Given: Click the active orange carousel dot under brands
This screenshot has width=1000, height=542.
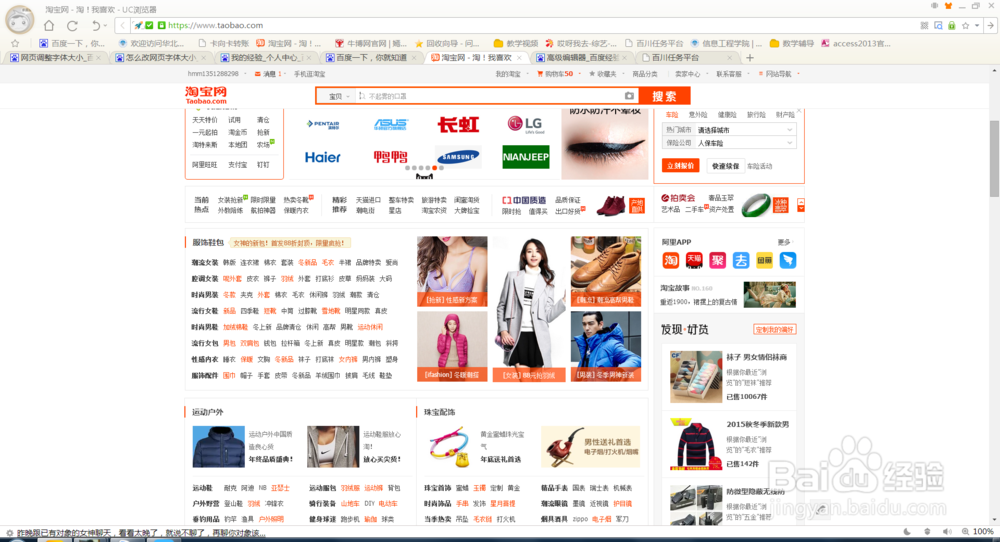Looking at the screenshot, I should (x=434, y=168).
